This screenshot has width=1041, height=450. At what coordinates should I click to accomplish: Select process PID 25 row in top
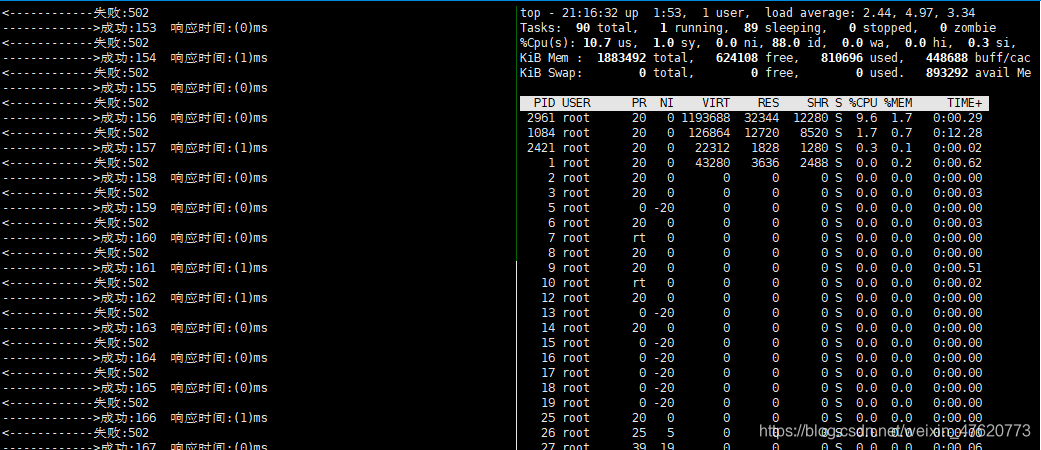click(x=754, y=417)
